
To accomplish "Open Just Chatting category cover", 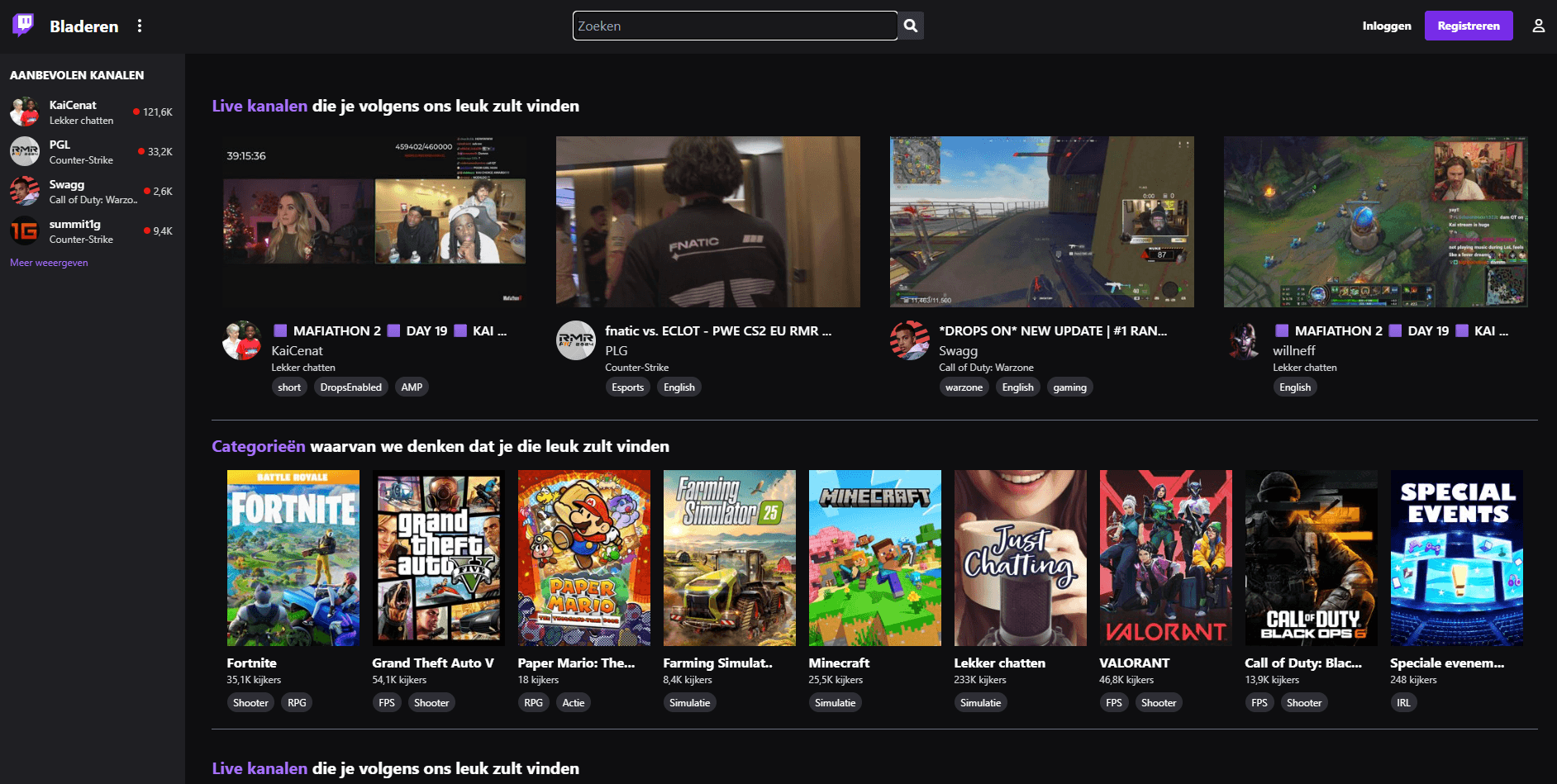I will [1021, 558].
